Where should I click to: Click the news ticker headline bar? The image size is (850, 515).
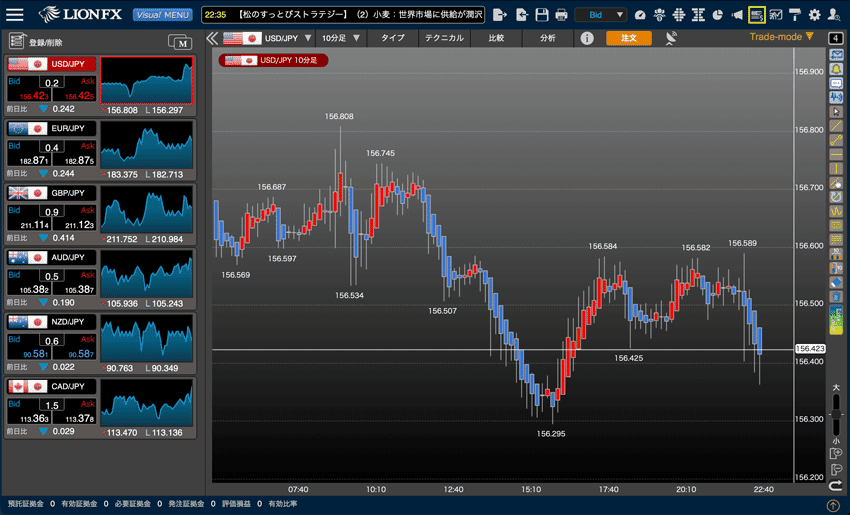click(x=343, y=15)
